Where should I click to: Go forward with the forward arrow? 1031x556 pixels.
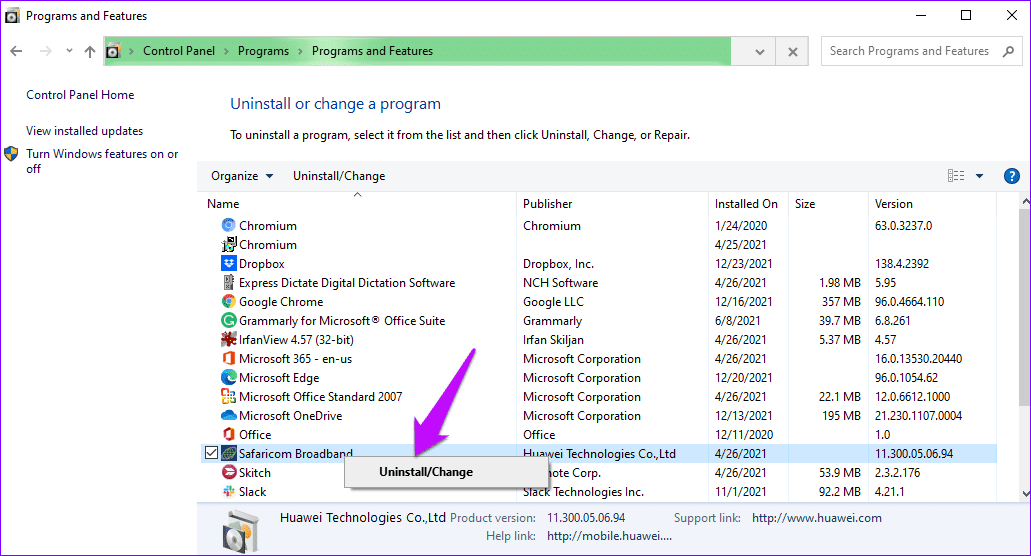pyautogui.click(x=45, y=51)
